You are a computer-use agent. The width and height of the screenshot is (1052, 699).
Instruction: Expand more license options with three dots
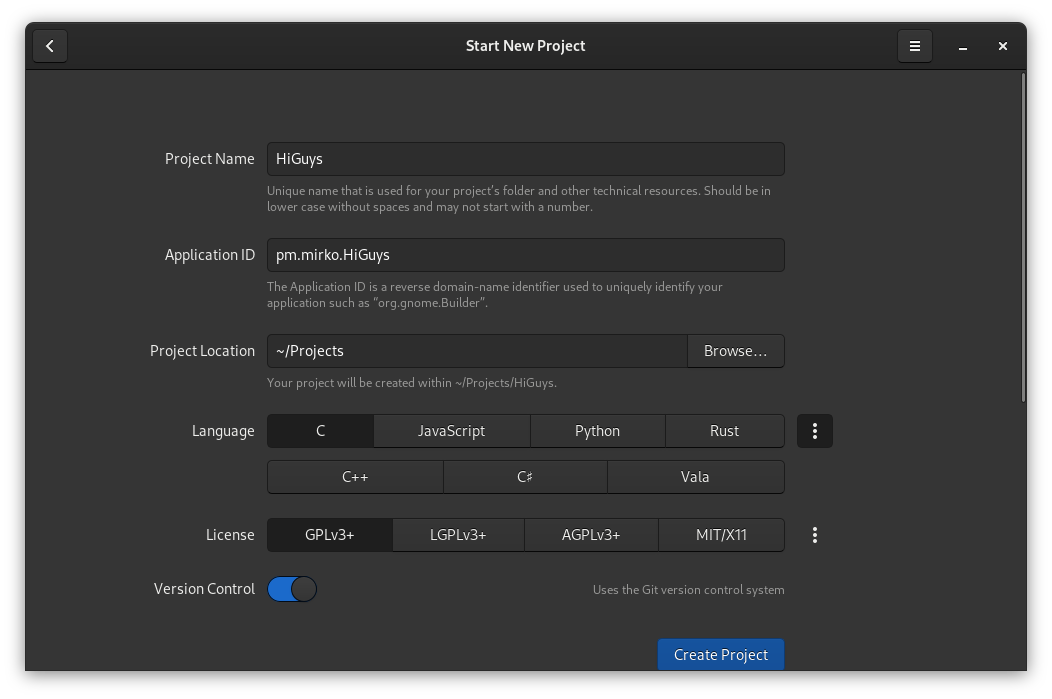[x=814, y=535]
